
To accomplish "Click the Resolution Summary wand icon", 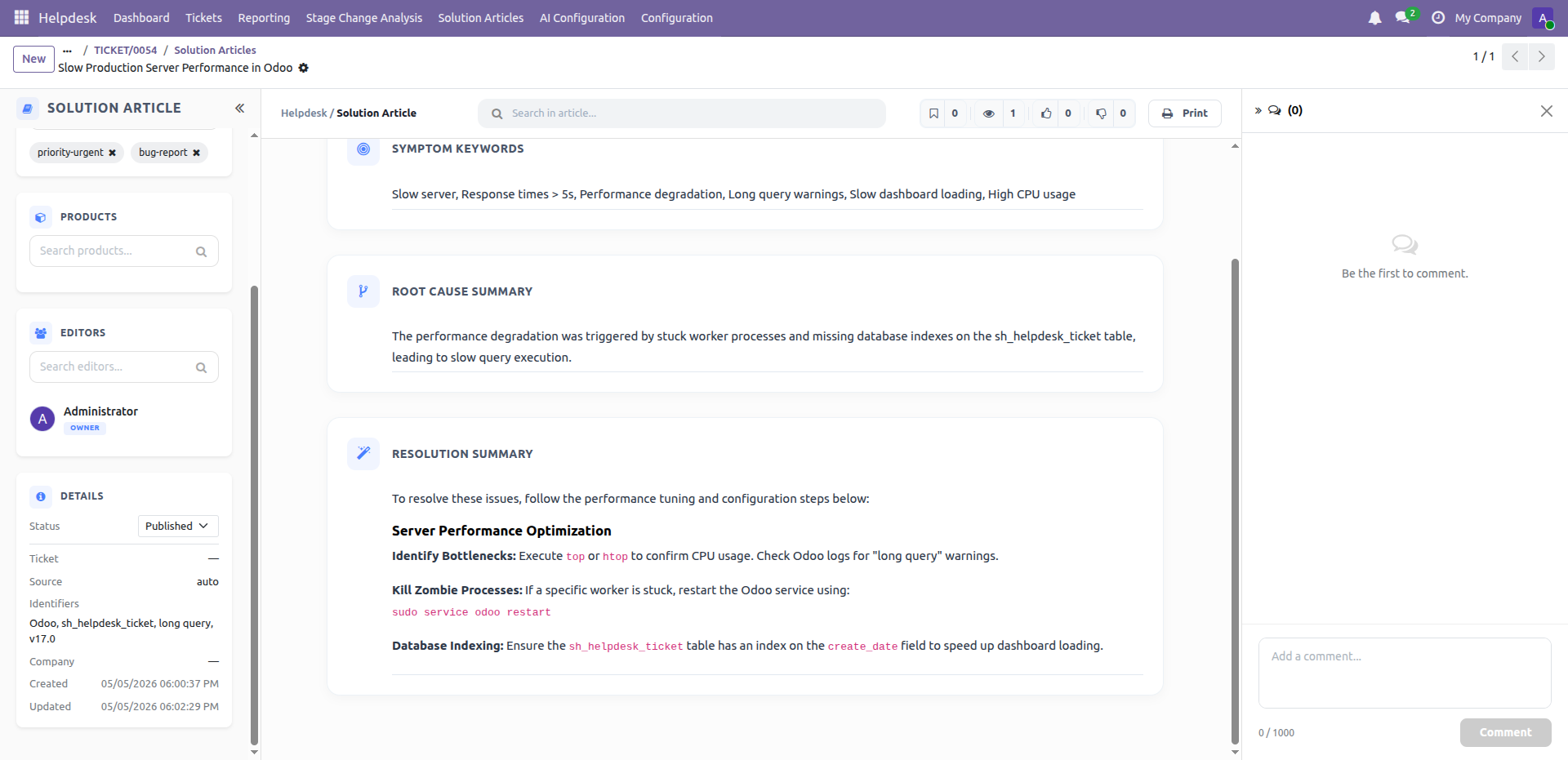I will click(363, 454).
